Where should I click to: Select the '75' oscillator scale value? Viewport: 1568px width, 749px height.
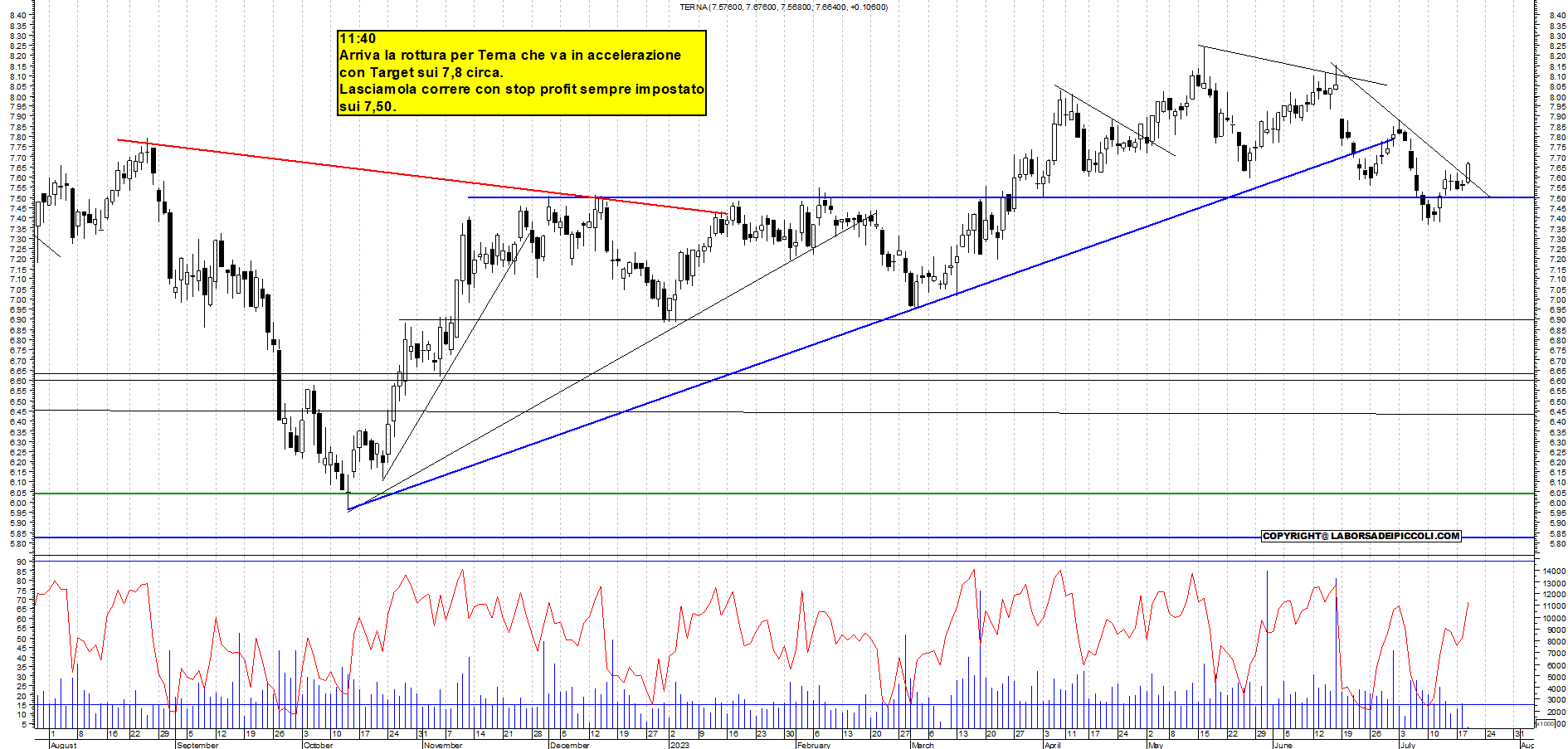tap(21, 591)
